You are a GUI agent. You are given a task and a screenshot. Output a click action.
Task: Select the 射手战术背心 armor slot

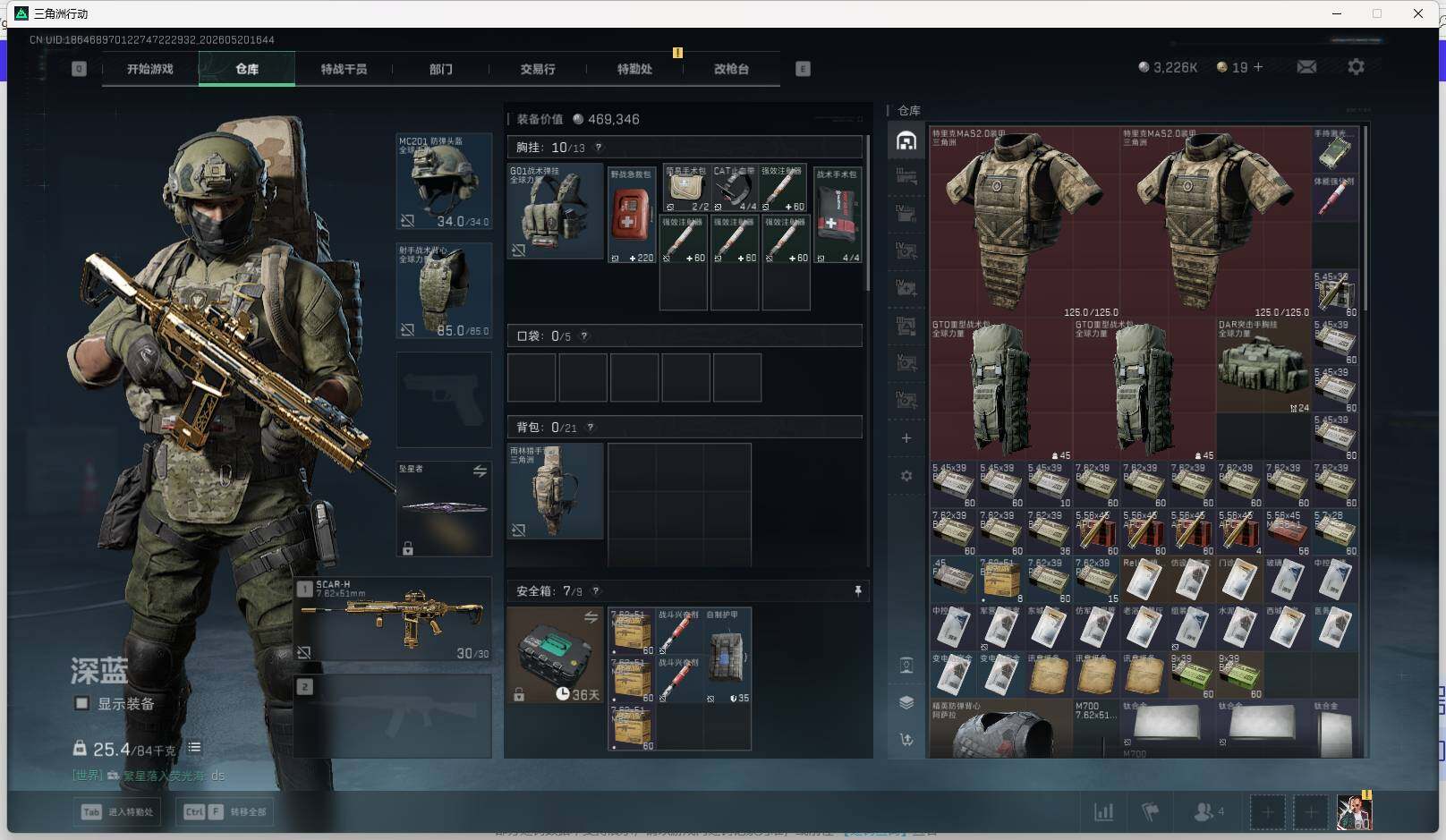click(444, 291)
